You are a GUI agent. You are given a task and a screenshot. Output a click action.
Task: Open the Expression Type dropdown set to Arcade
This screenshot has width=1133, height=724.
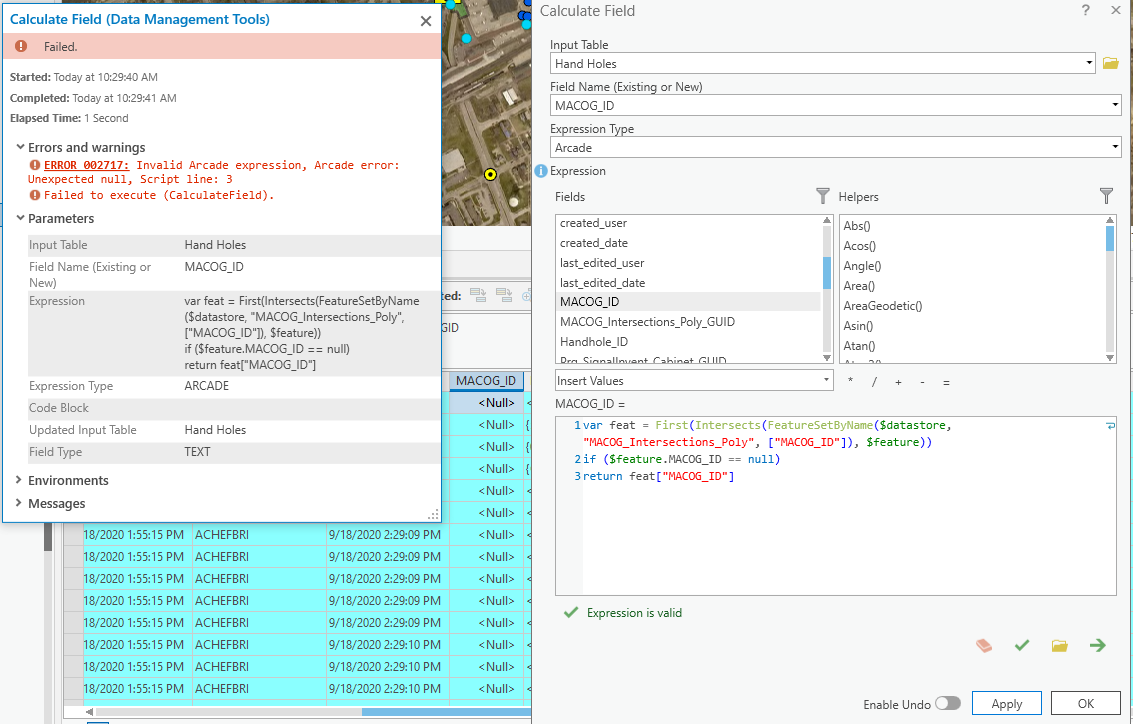point(835,148)
